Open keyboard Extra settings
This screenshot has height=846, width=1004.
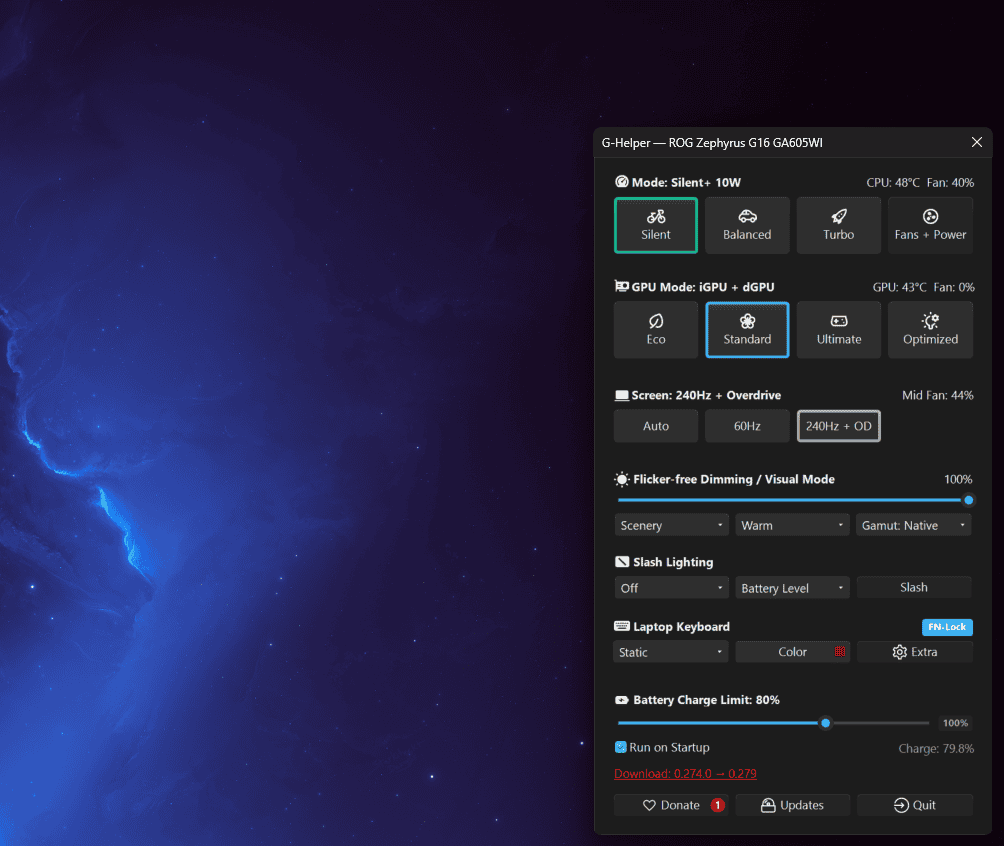coord(914,652)
